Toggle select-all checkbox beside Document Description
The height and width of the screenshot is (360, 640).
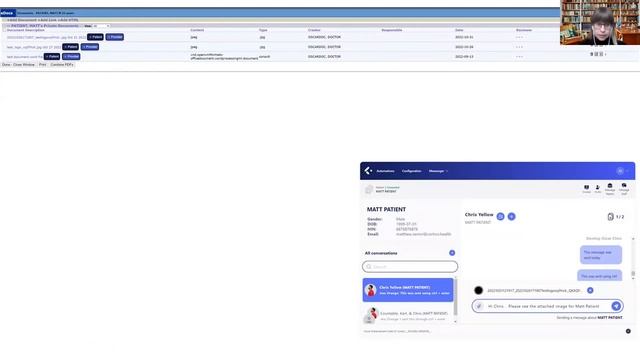[x=4, y=30]
